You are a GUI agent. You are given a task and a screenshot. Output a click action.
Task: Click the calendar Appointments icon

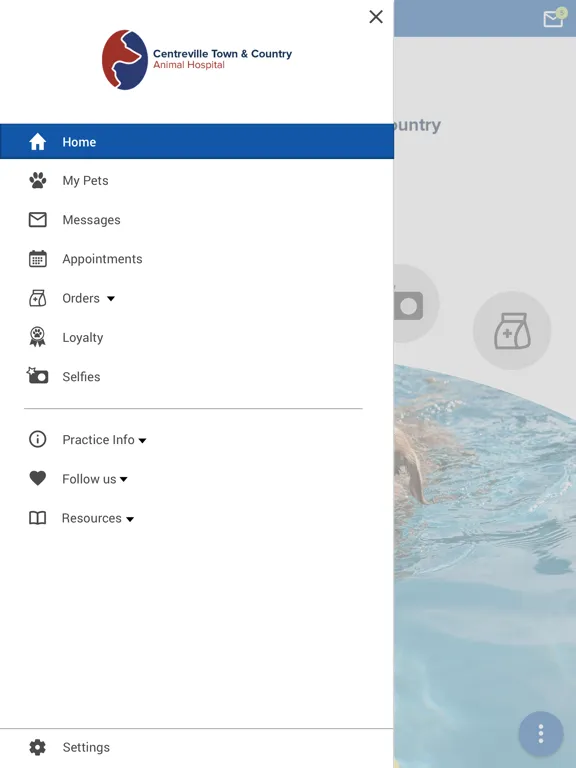click(38, 259)
